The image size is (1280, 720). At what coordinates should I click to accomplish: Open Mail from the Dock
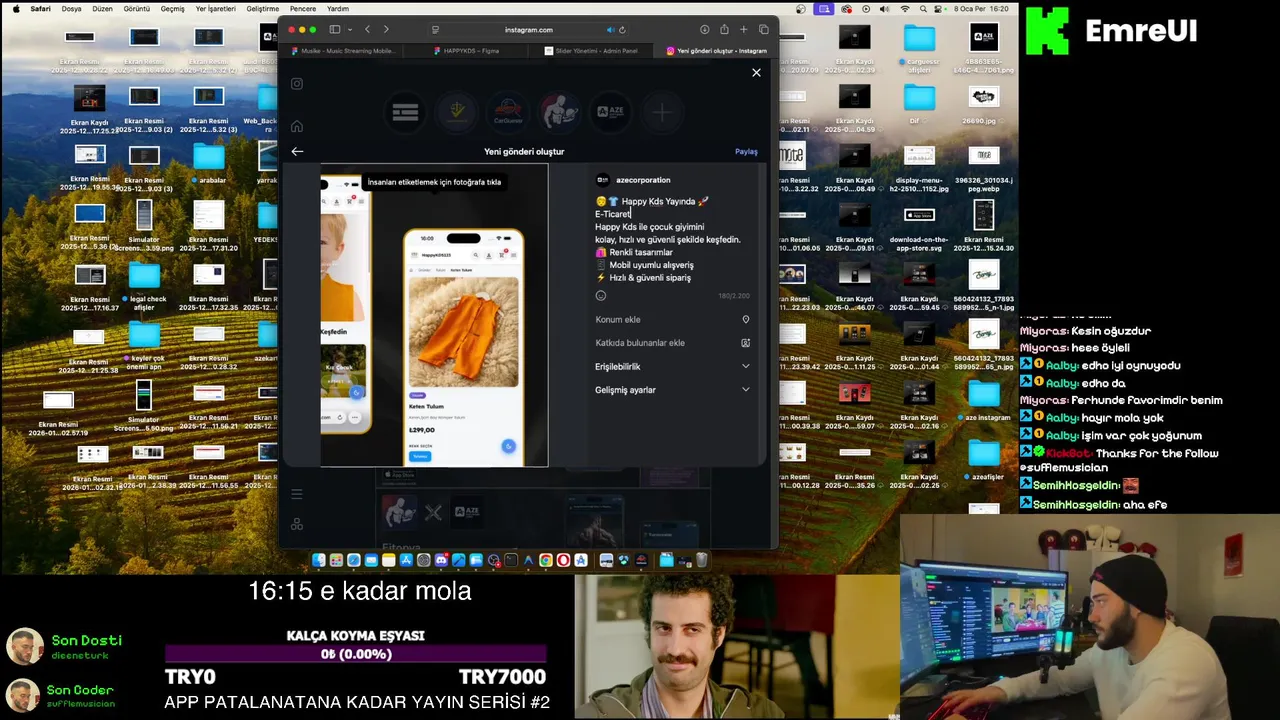[371, 560]
